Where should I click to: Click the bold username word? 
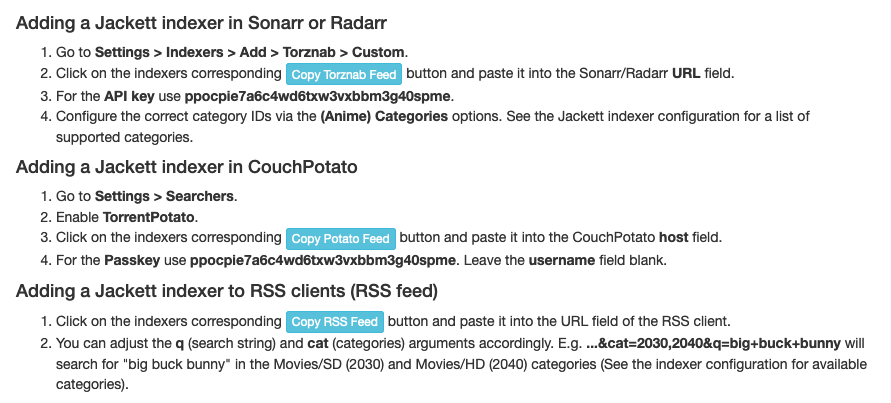tap(562, 260)
